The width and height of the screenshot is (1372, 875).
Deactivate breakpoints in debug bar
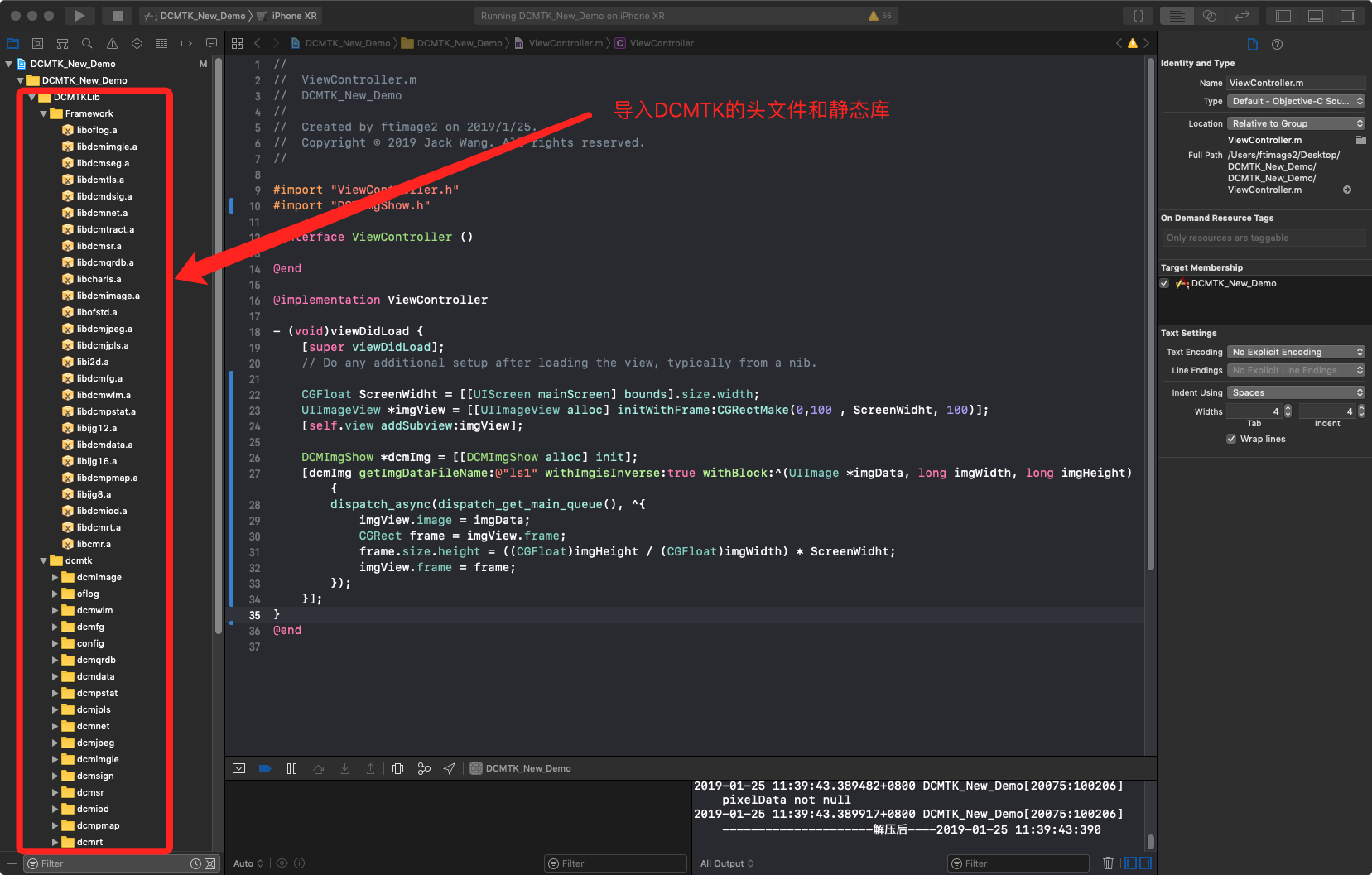point(265,768)
